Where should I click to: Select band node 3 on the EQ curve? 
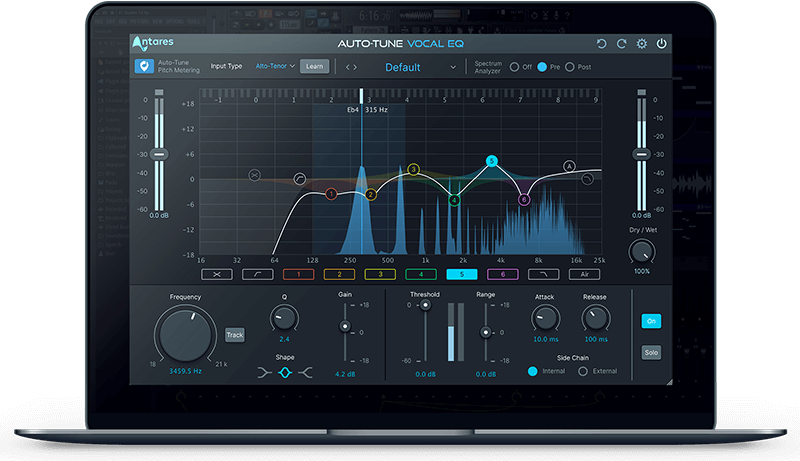(414, 169)
